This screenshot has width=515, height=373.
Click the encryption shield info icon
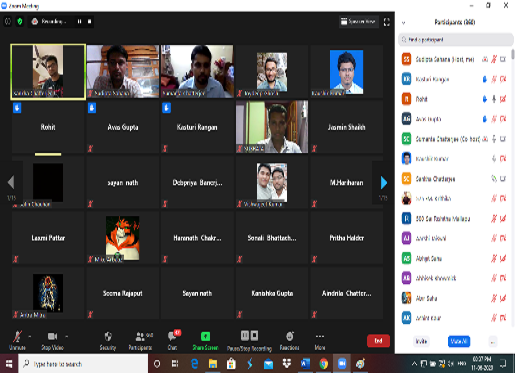[x=20, y=22]
